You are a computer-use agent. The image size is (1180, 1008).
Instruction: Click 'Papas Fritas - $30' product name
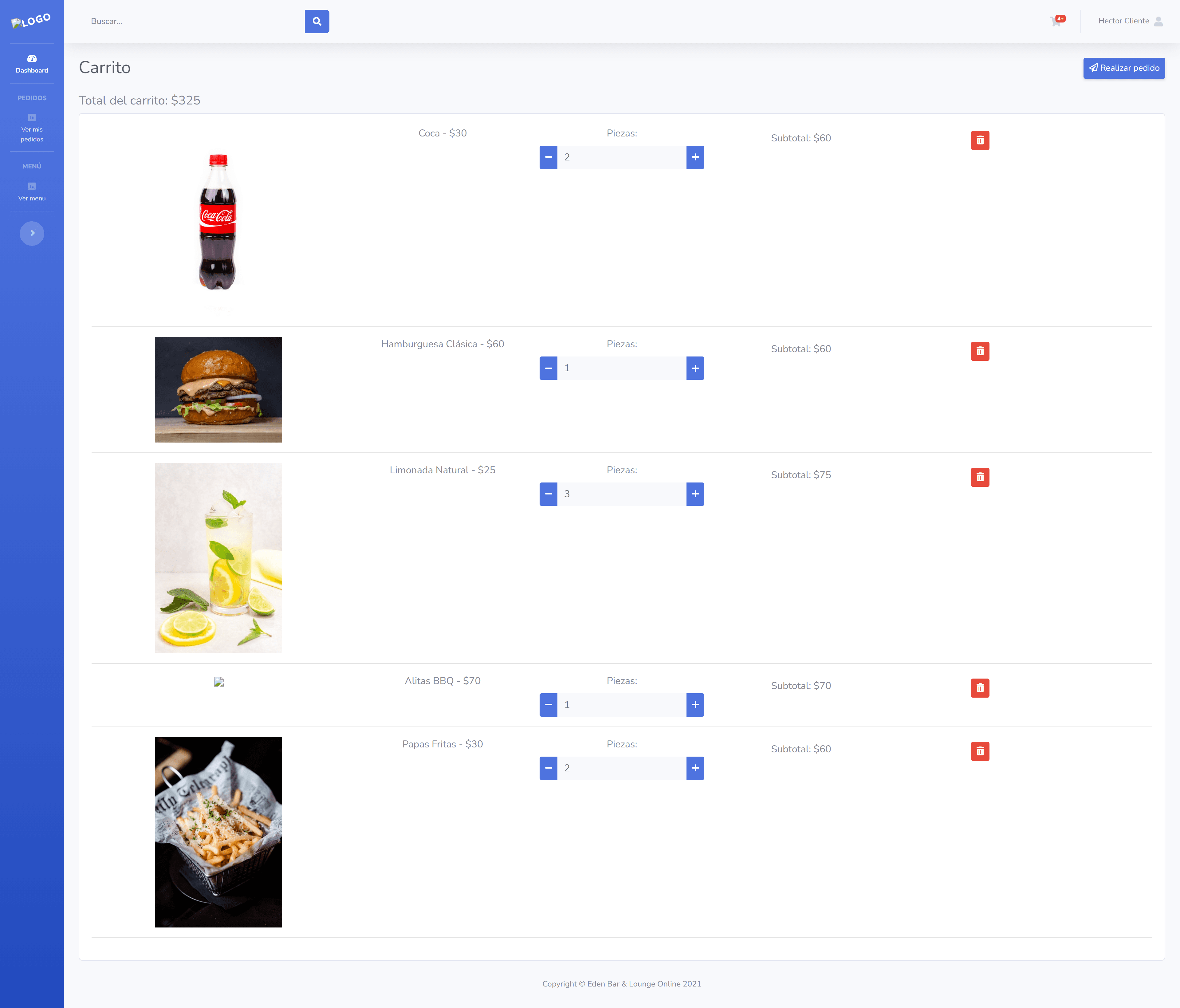[442, 744]
